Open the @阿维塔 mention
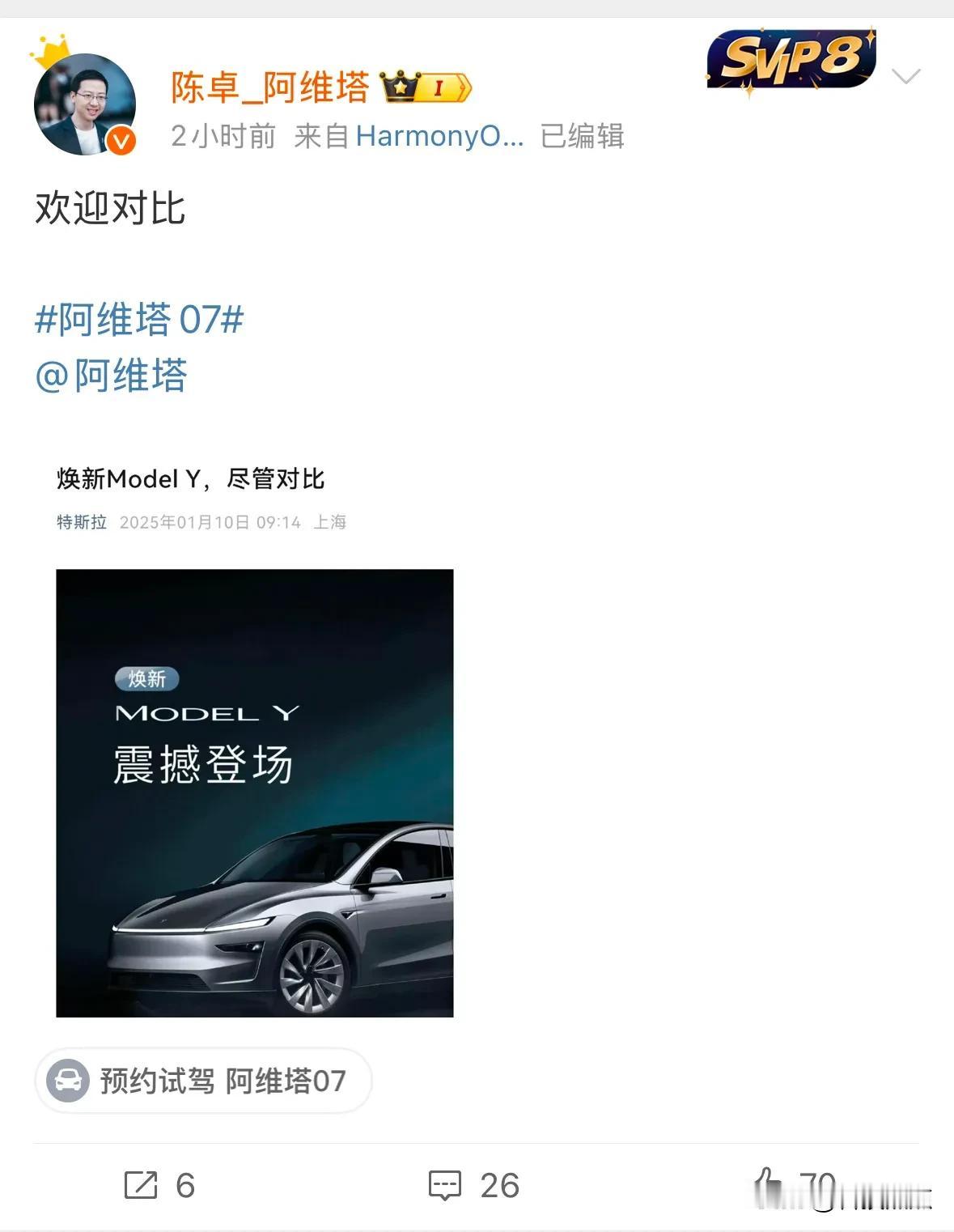 click(112, 376)
